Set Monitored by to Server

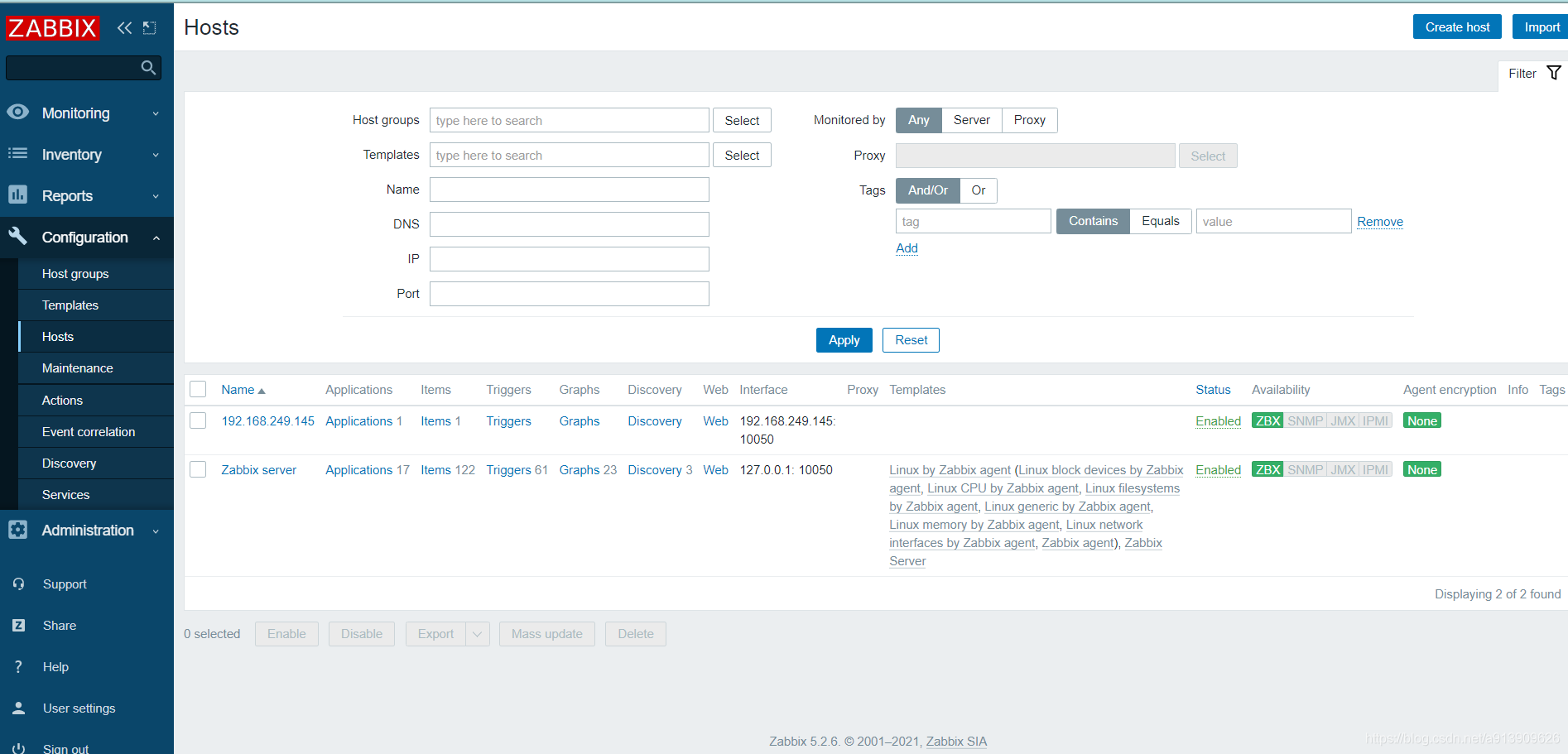pyautogui.click(x=972, y=120)
